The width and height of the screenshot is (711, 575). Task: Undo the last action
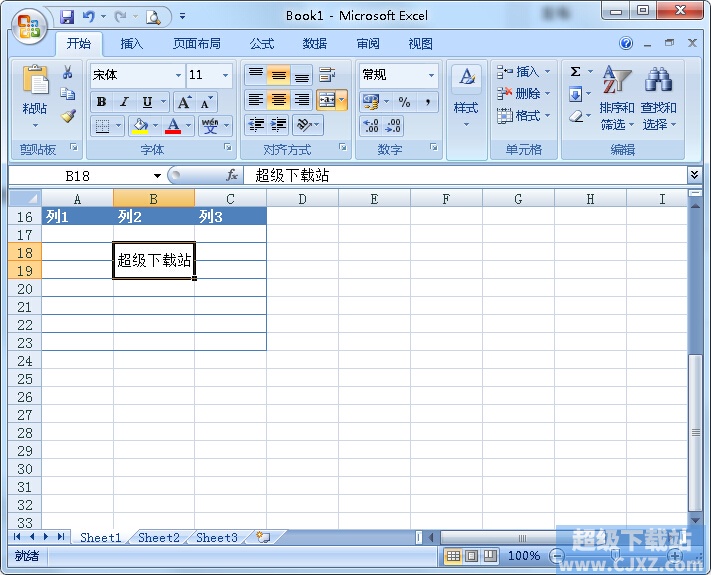[89, 17]
